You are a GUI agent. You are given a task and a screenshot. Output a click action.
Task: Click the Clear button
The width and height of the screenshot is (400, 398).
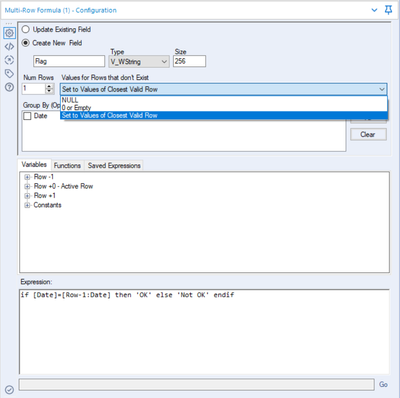[368, 135]
